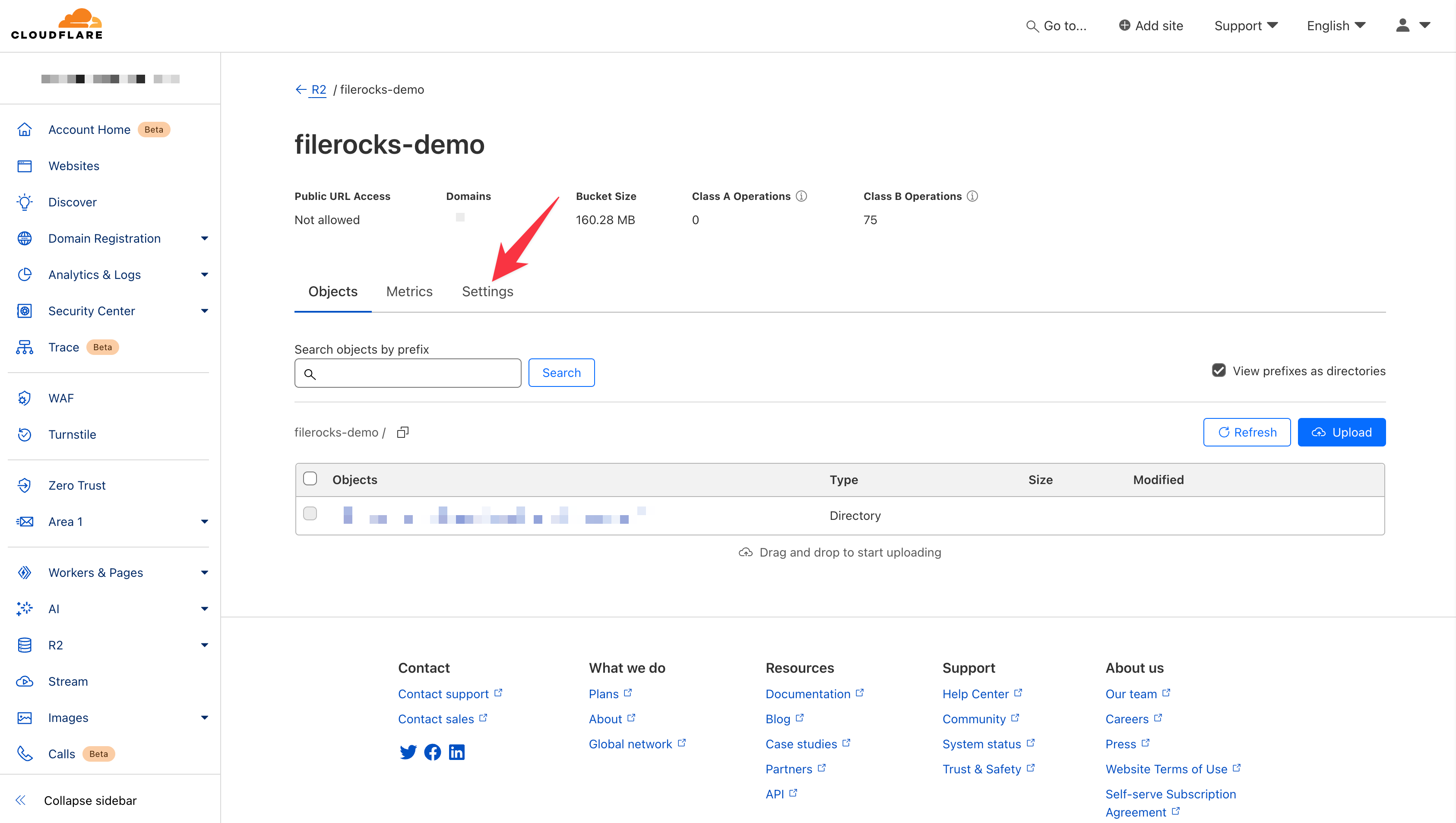Image resolution: width=1456 pixels, height=823 pixels.
Task: Click the Discover lightbulb icon
Action: tap(24, 202)
